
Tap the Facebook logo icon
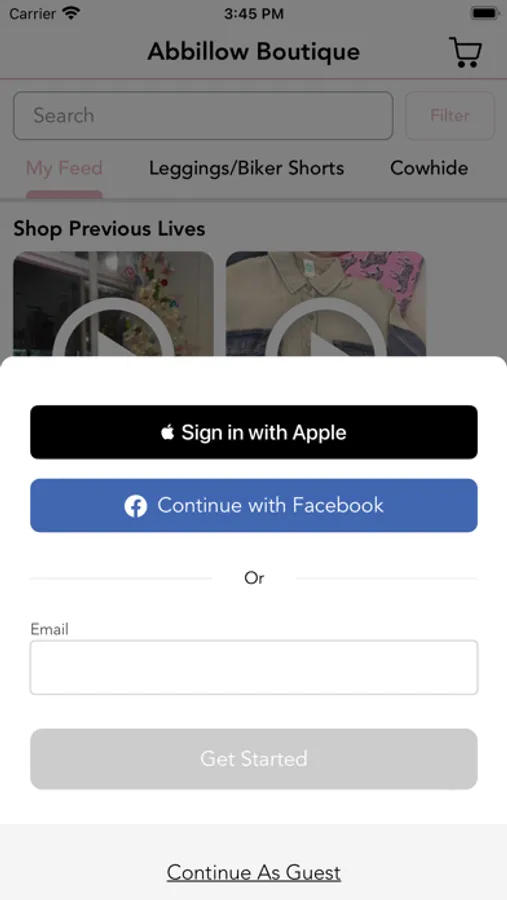tap(136, 506)
